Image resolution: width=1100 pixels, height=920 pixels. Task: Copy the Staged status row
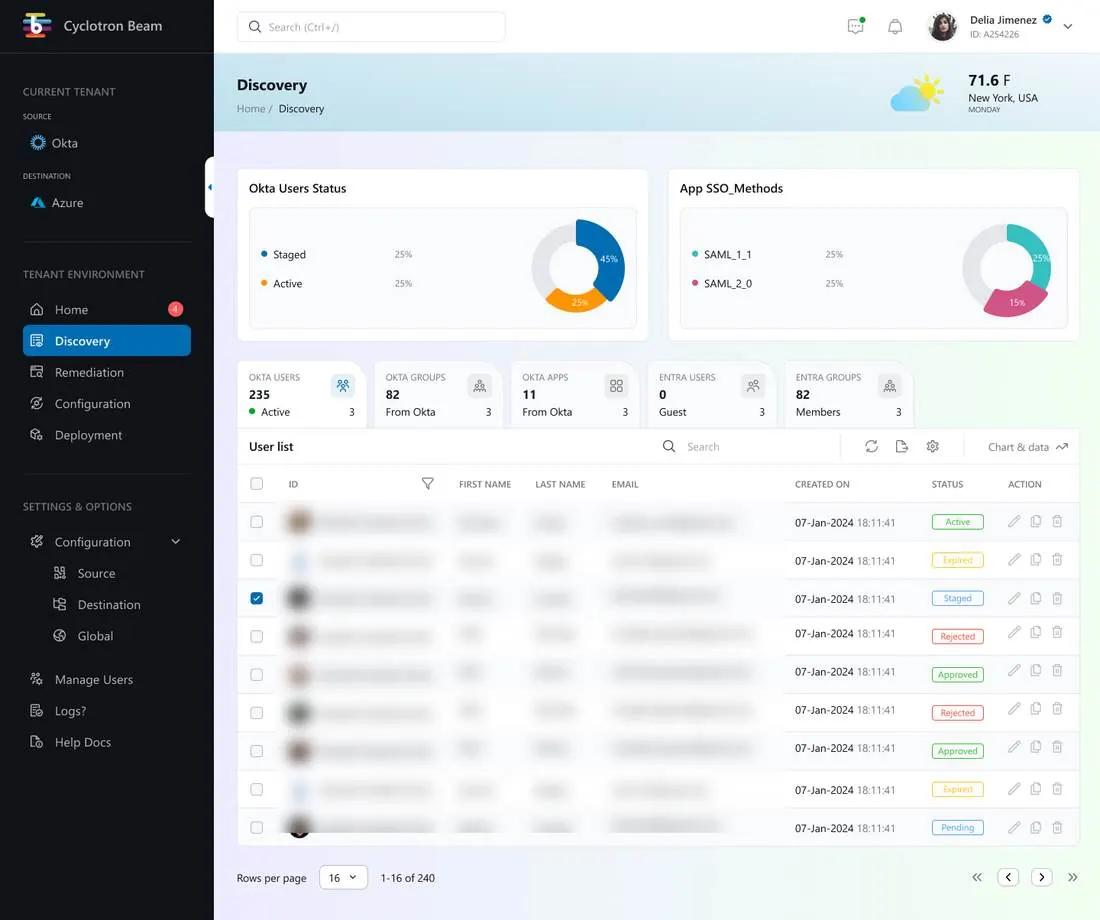coord(1035,598)
